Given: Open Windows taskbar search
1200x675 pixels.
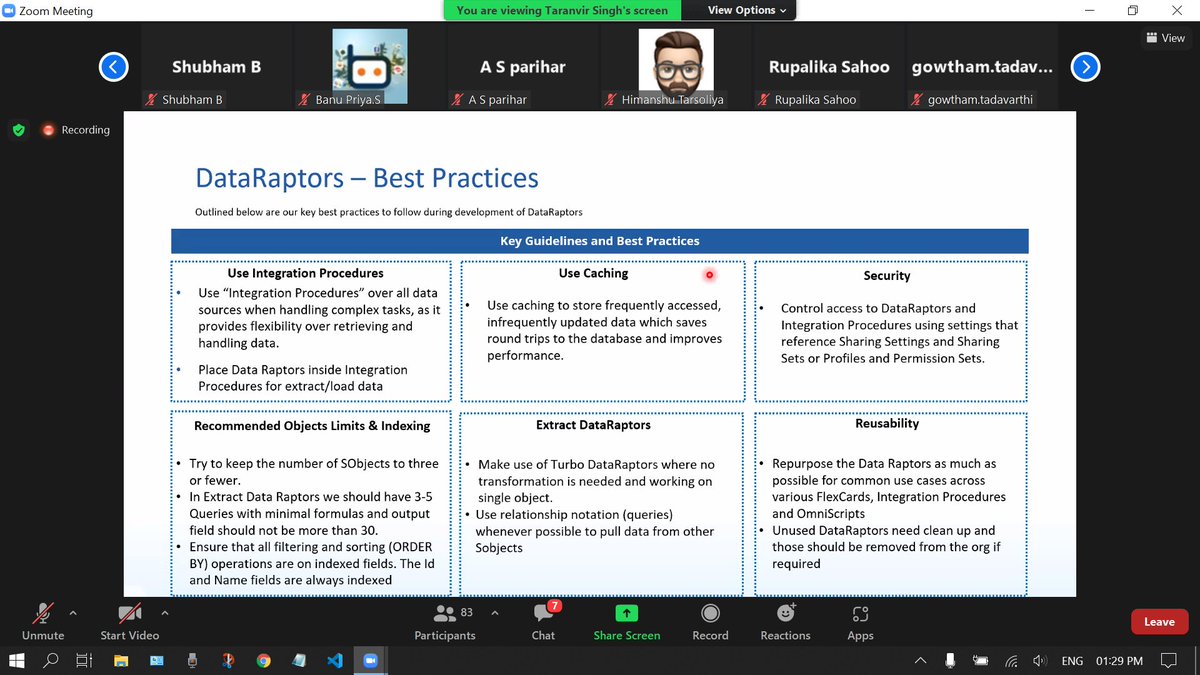Looking at the screenshot, I should pyautogui.click(x=51, y=661).
